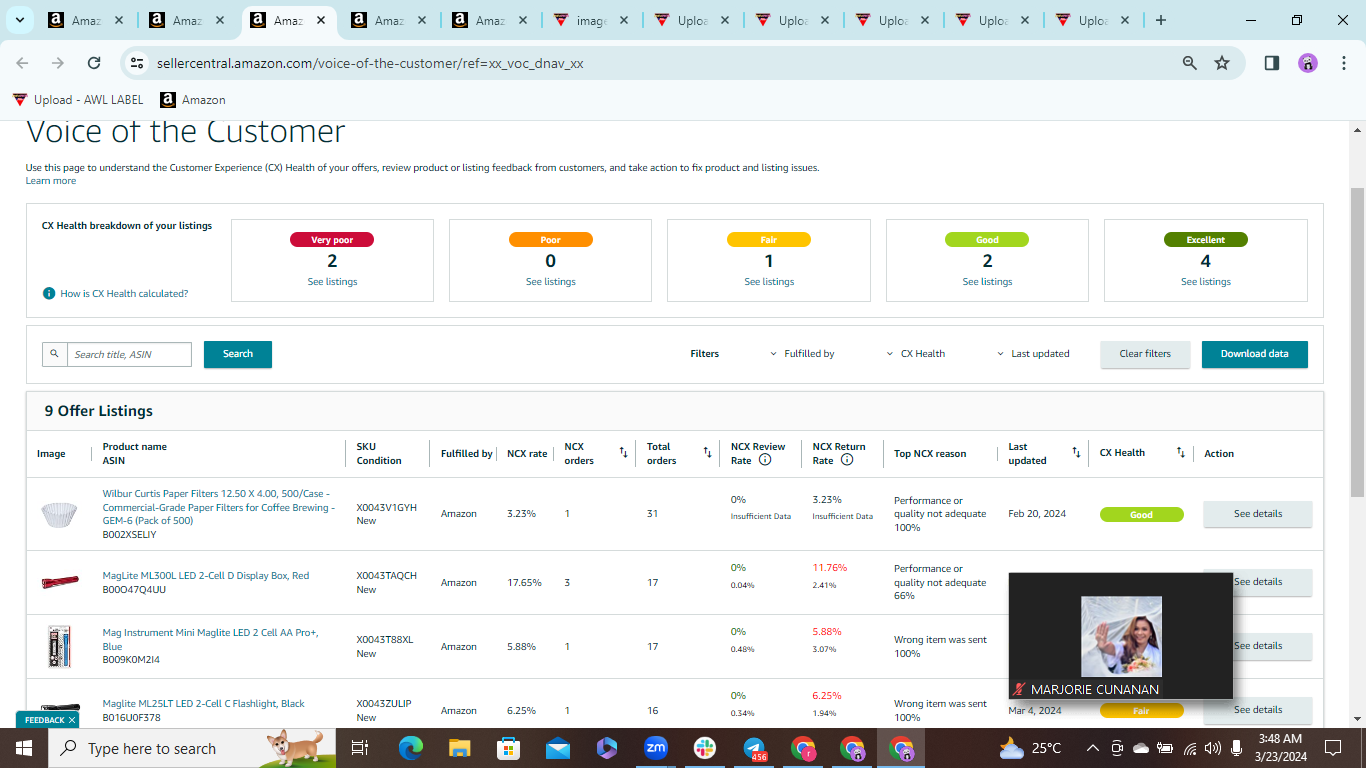Click the Search button

(238, 354)
